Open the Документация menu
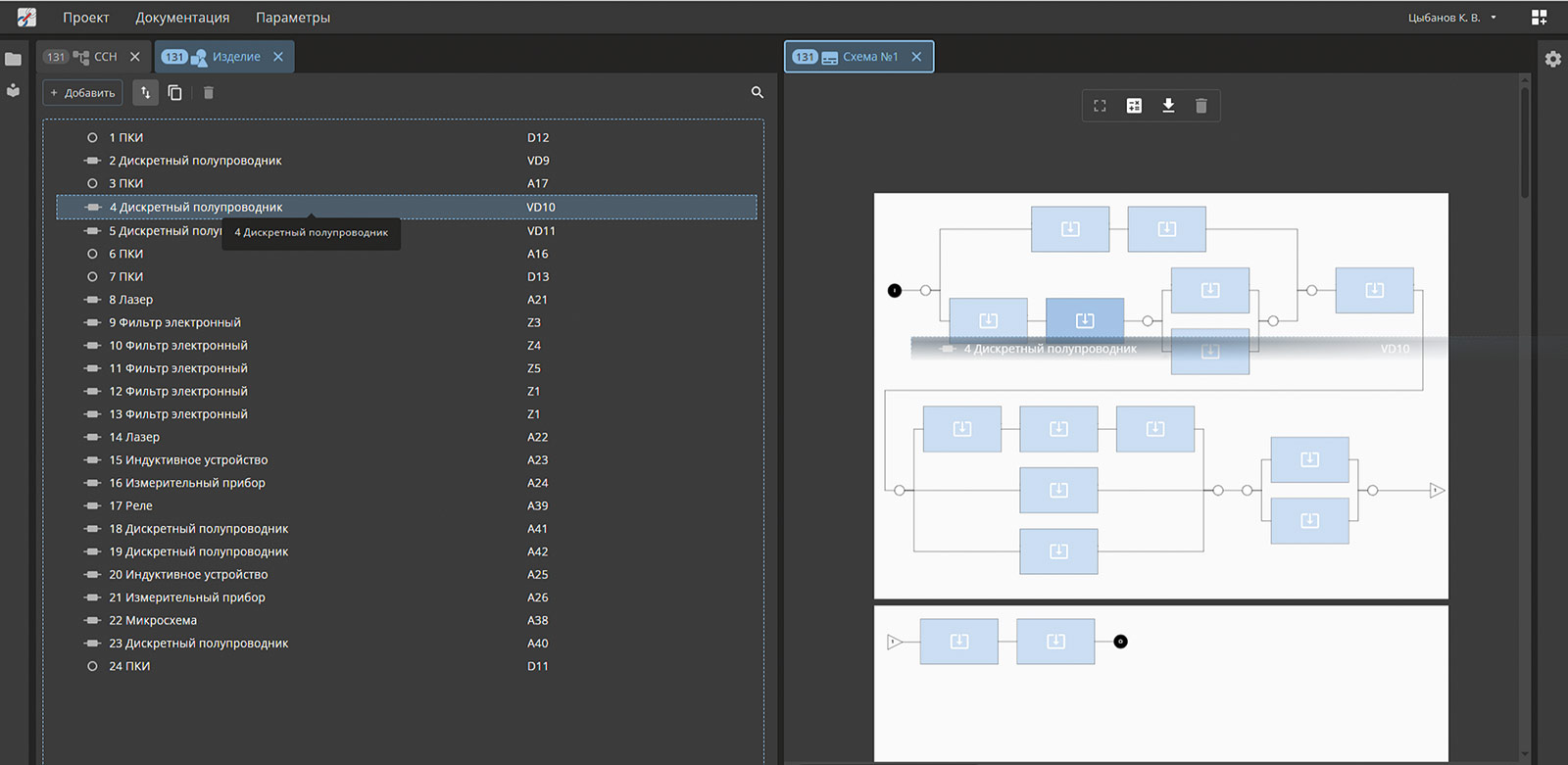Screen dimensions: 1568x765 click(x=182, y=18)
